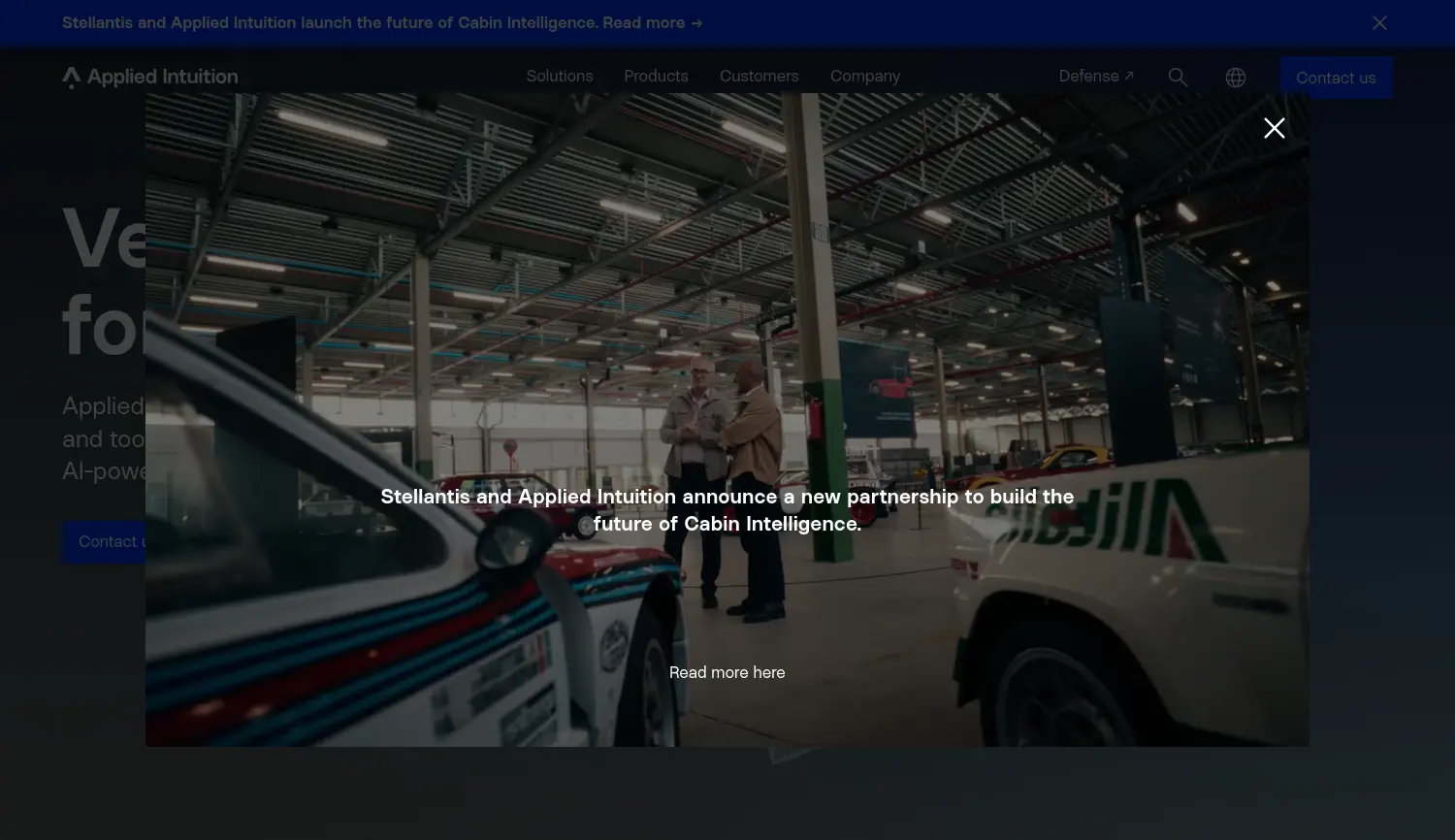Viewport: 1455px width, 840px height.
Task: Click the arrow after banner 'Read more'
Action: (x=696, y=23)
